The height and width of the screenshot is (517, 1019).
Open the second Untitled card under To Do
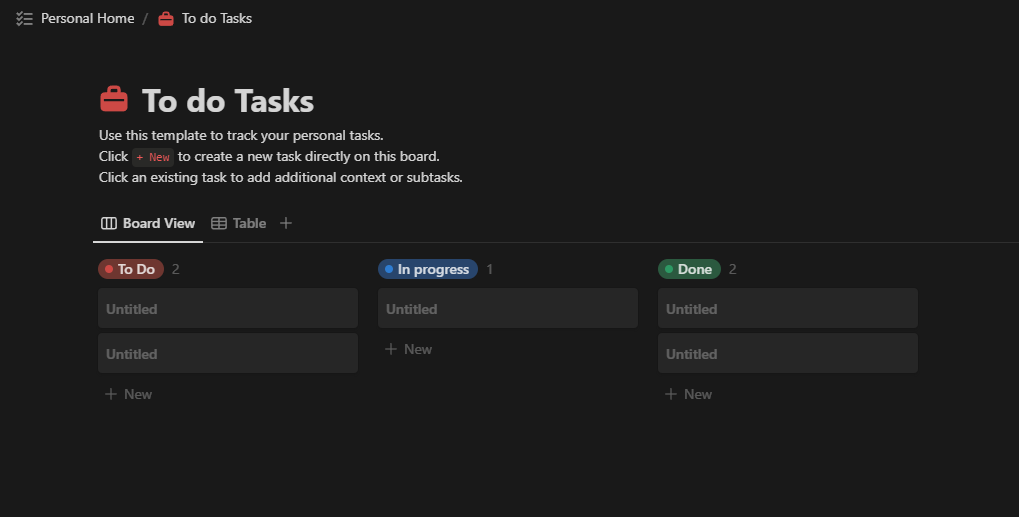pos(227,353)
